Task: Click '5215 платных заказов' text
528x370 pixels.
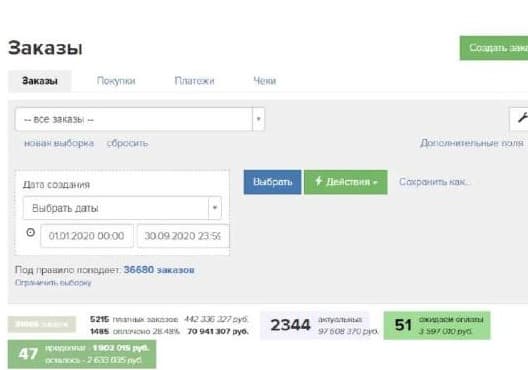Action: (134, 319)
